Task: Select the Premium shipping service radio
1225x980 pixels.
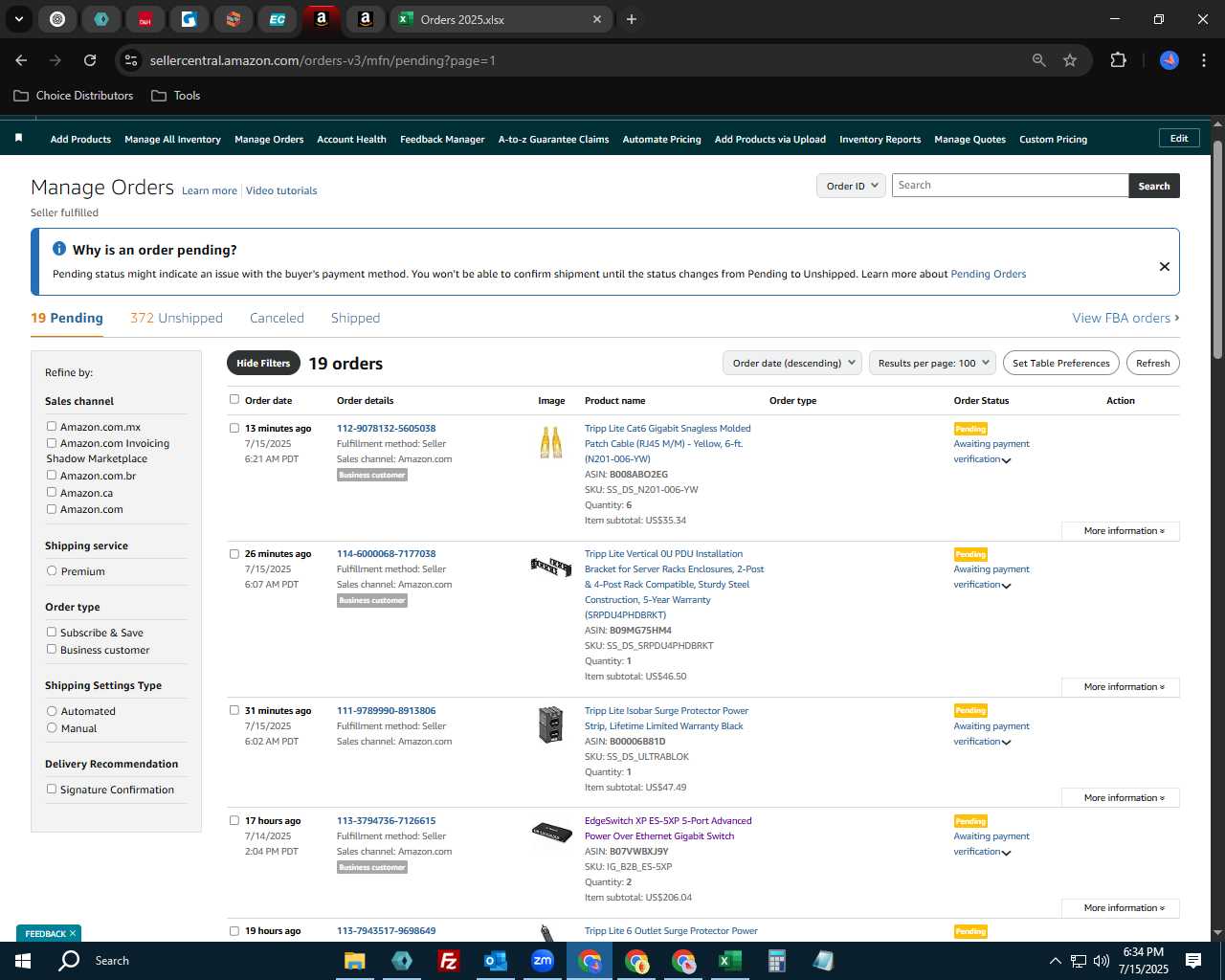Action: (52, 570)
